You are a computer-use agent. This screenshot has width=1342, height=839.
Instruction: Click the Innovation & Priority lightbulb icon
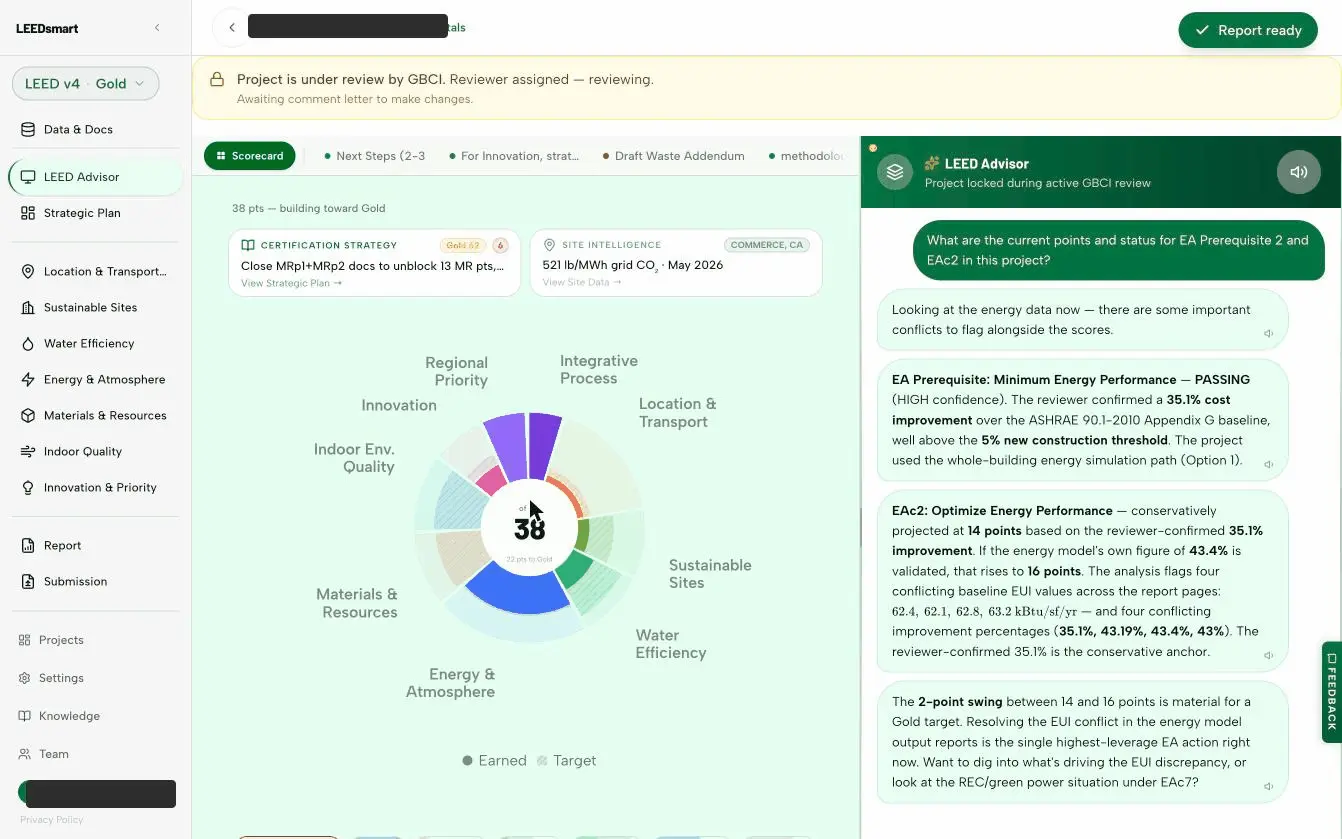pyautogui.click(x=27, y=487)
